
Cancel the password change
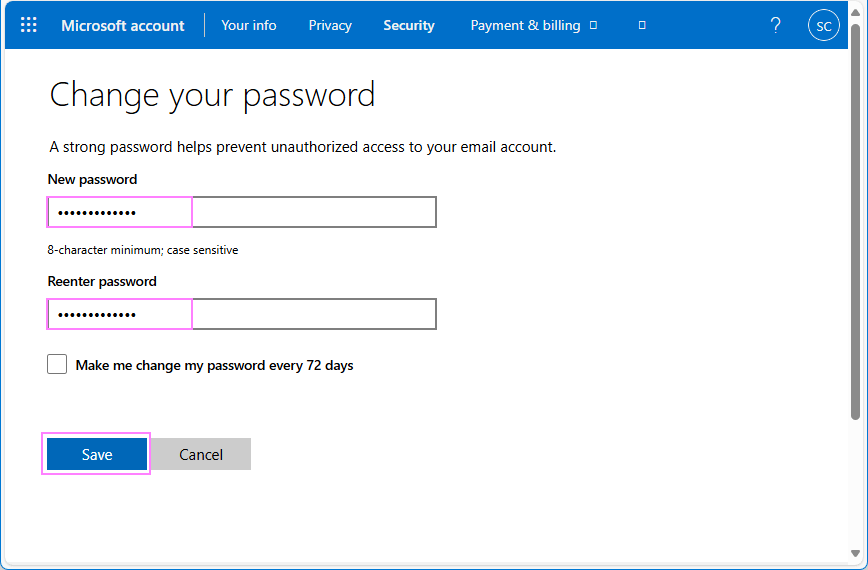tap(201, 454)
